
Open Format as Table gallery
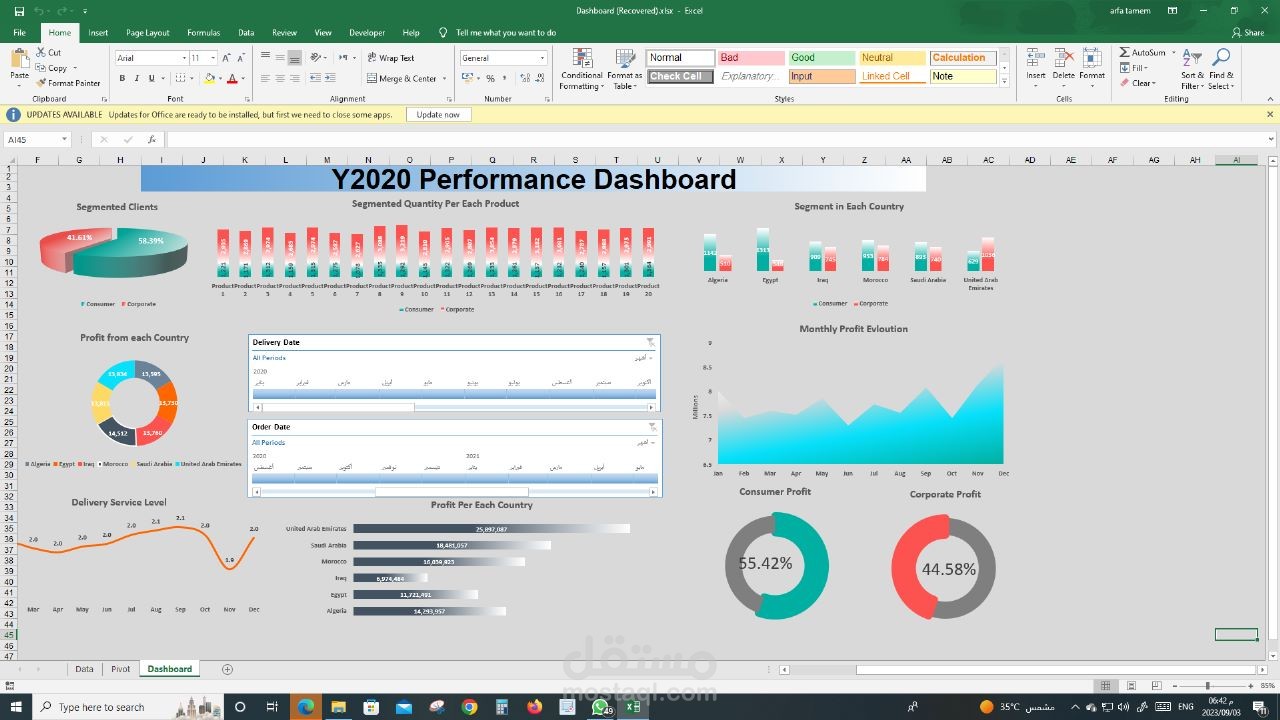[x=625, y=69]
